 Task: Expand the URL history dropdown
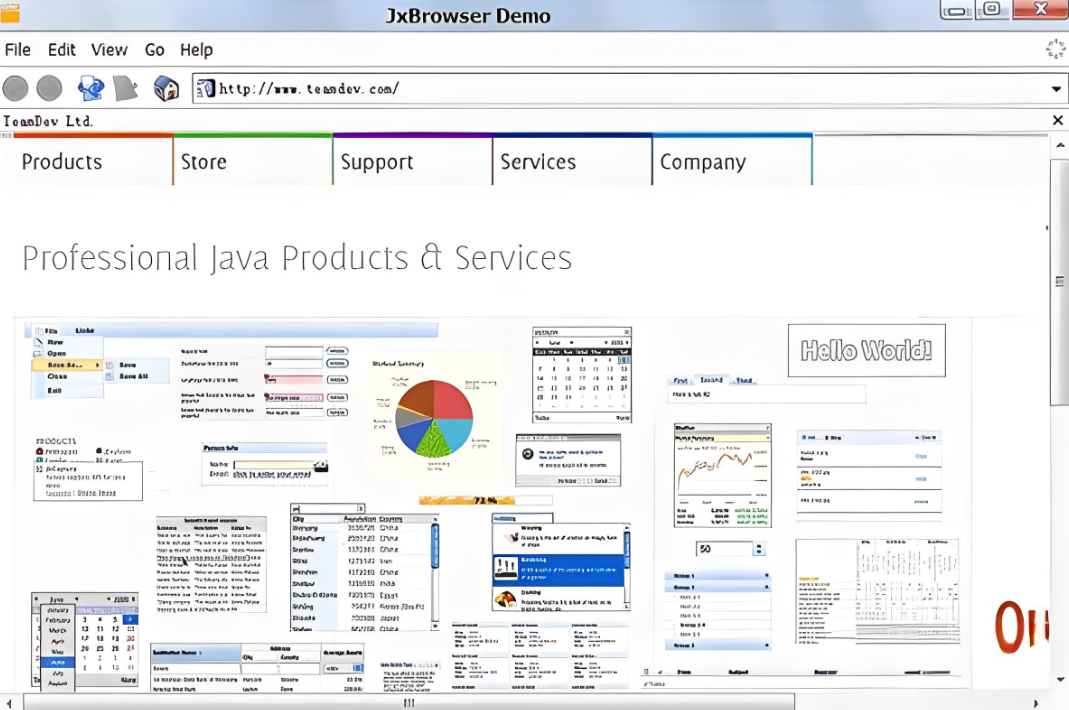pos(1056,89)
